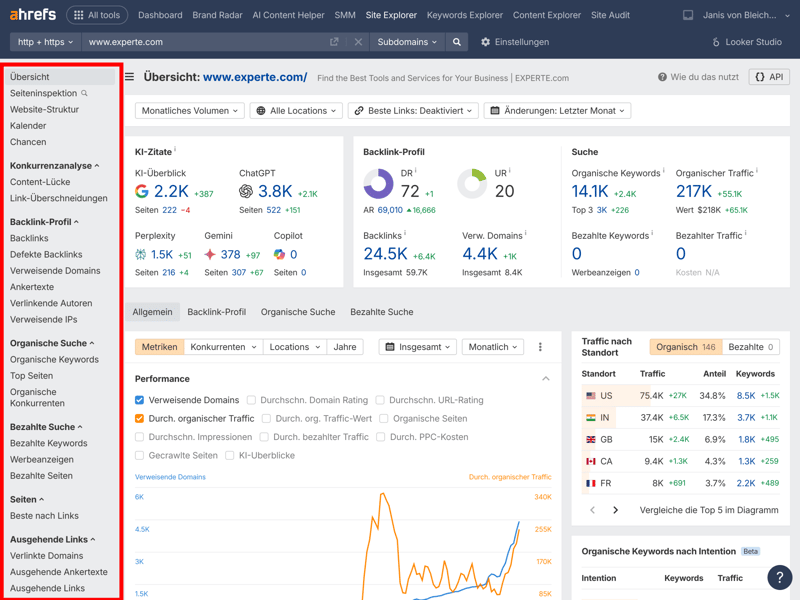This screenshot has height=600, width=800.
Task: Click the three-dot more options icon
Action: click(x=540, y=347)
